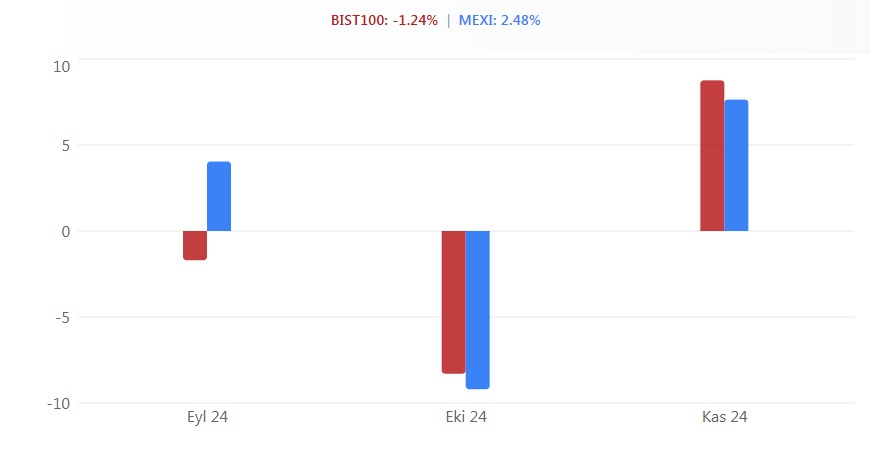Click the 0 label on the y-axis
Screen dimensions: 870x450
click(66, 231)
